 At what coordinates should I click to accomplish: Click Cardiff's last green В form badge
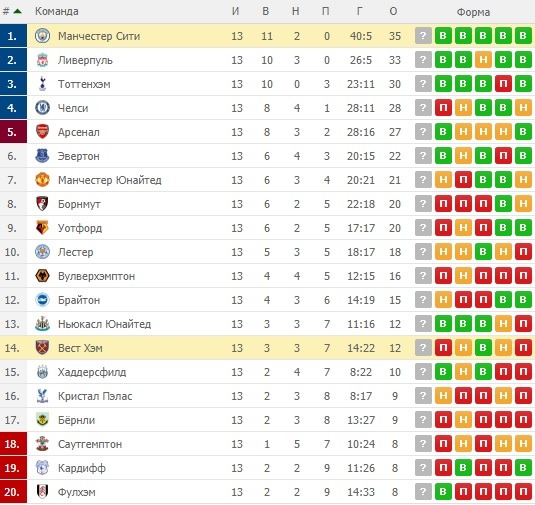[523, 468]
